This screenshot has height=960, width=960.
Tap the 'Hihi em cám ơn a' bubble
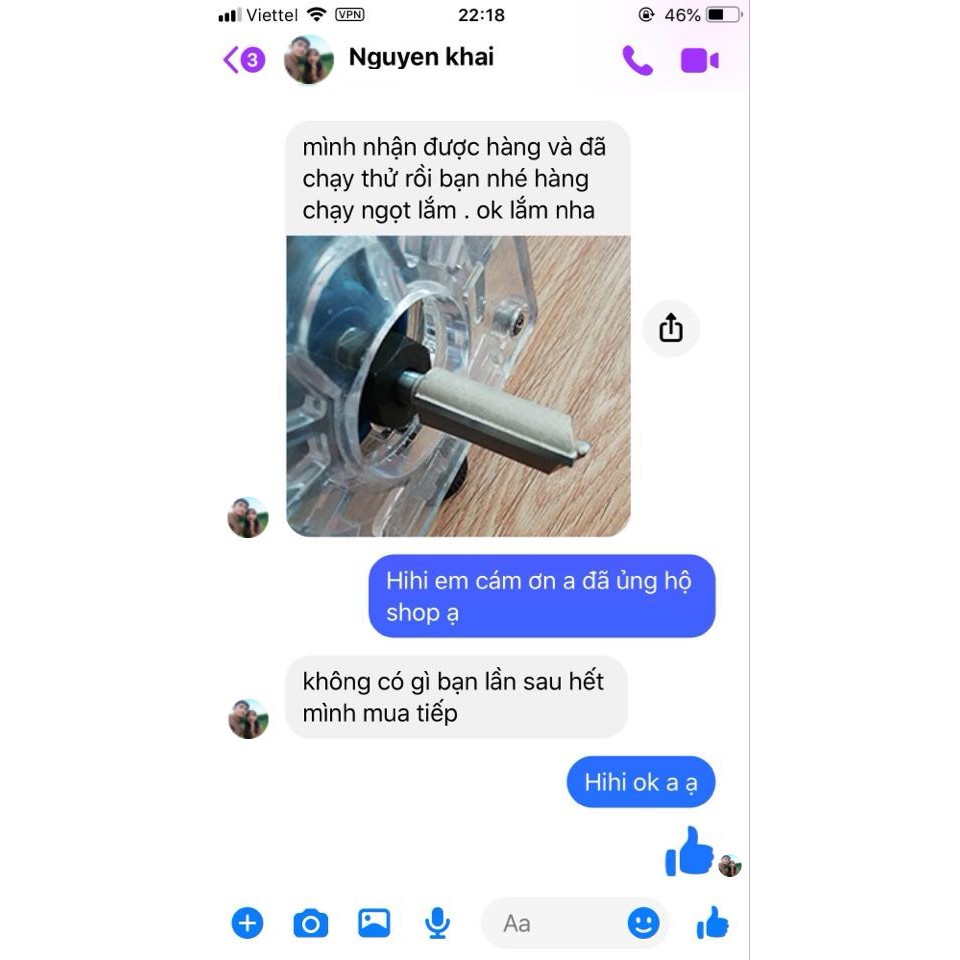542,596
